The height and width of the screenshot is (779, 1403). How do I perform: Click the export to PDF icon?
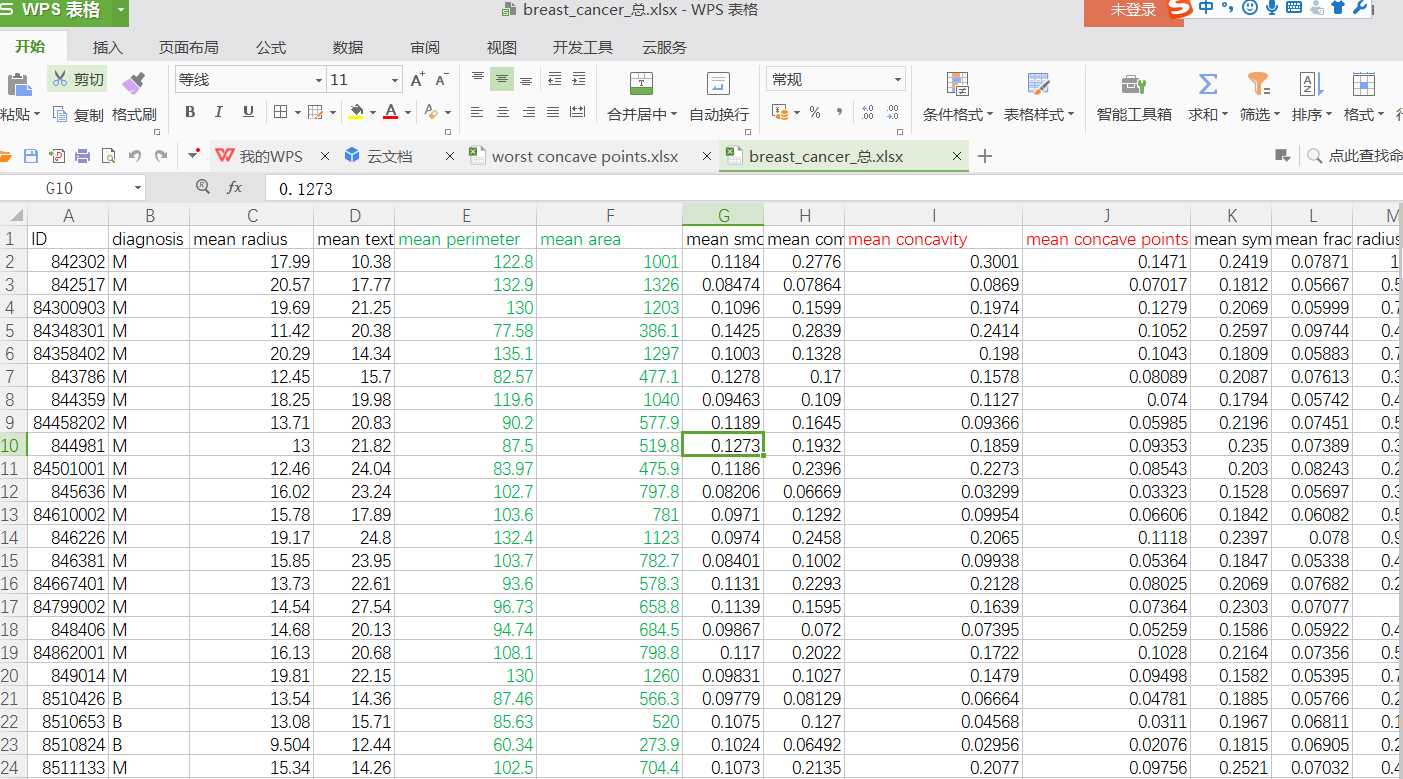coord(57,156)
